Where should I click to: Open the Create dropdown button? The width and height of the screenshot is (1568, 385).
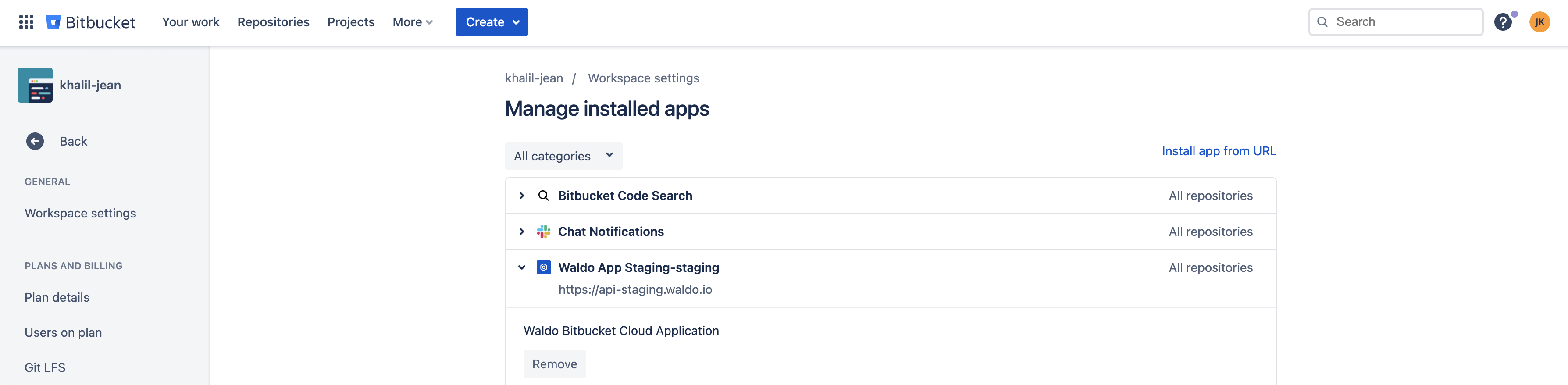[x=491, y=22]
